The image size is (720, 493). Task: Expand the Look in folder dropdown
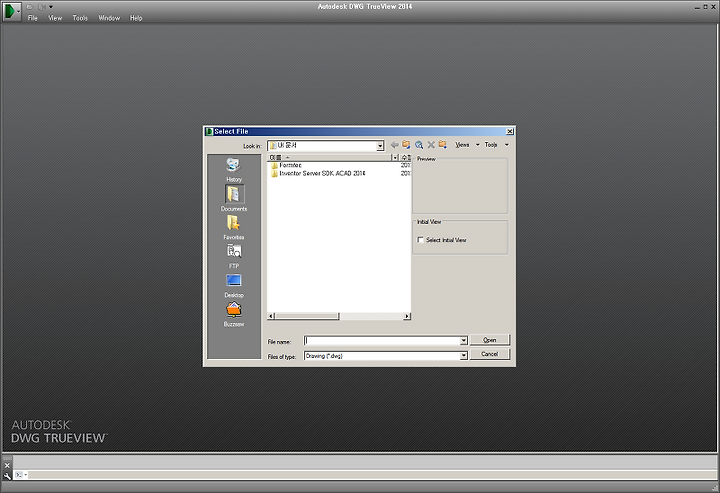click(x=380, y=146)
